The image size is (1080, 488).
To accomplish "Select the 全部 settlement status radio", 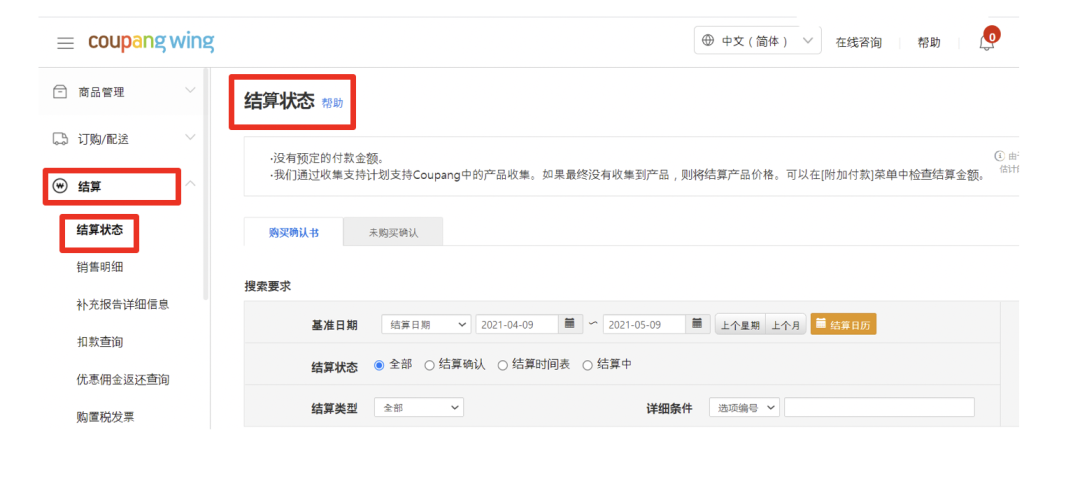I will click(379, 365).
